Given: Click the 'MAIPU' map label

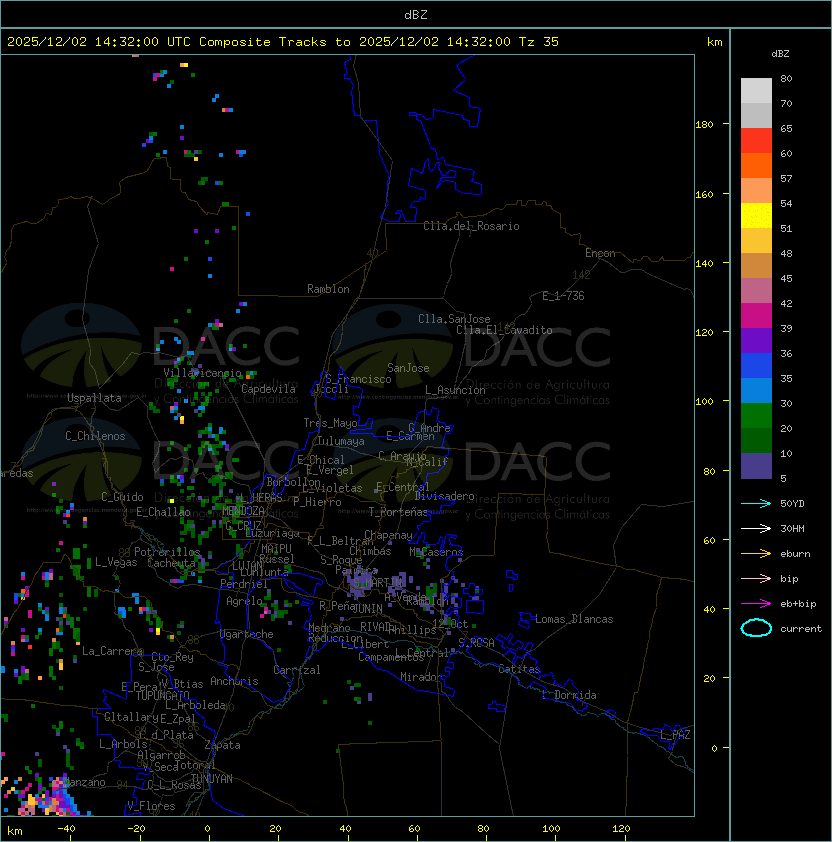Looking at the screenshot, I should [x=276, y=549].
